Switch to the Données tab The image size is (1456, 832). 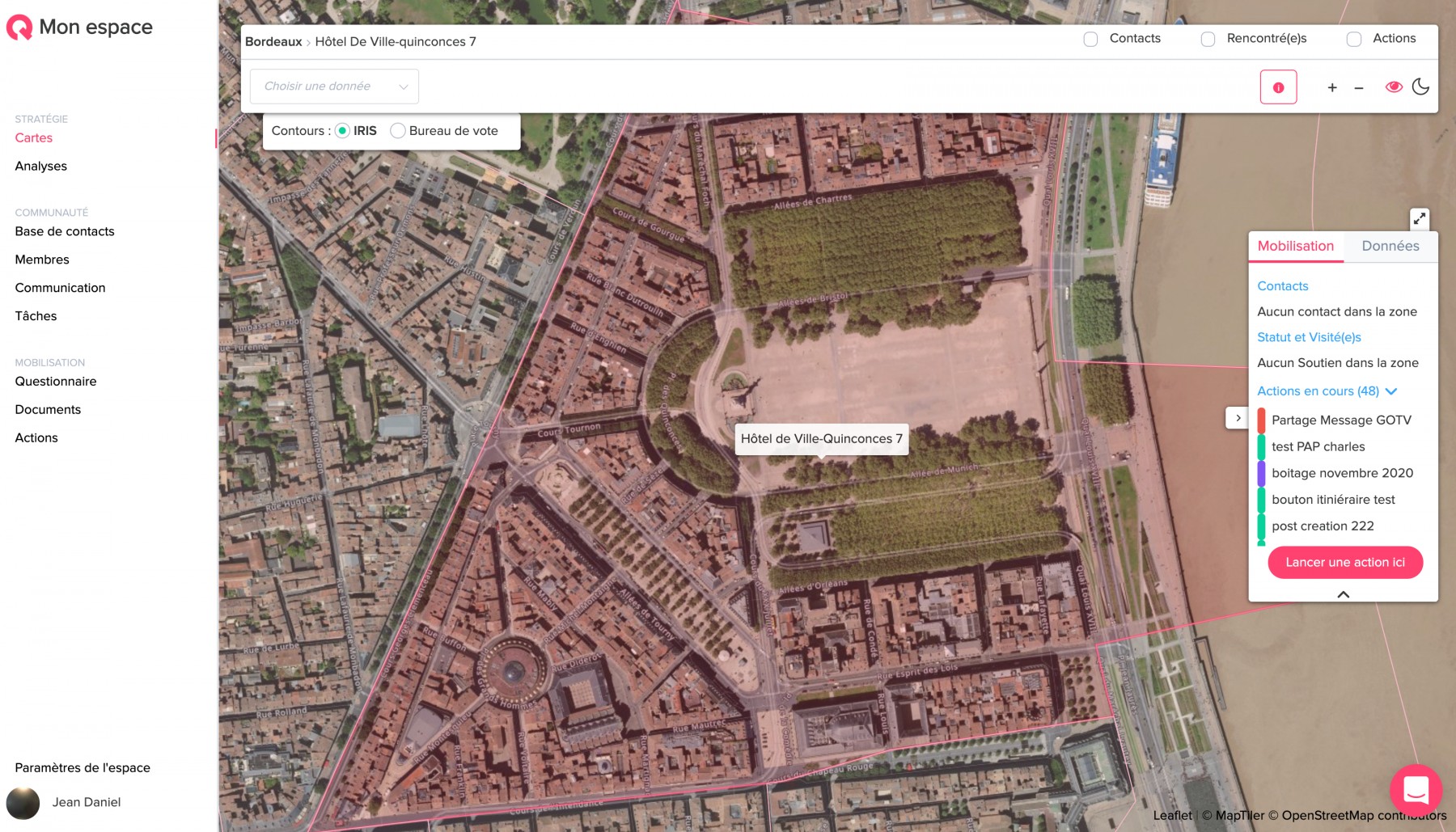pyautogui.click(x=1390, y=246)
